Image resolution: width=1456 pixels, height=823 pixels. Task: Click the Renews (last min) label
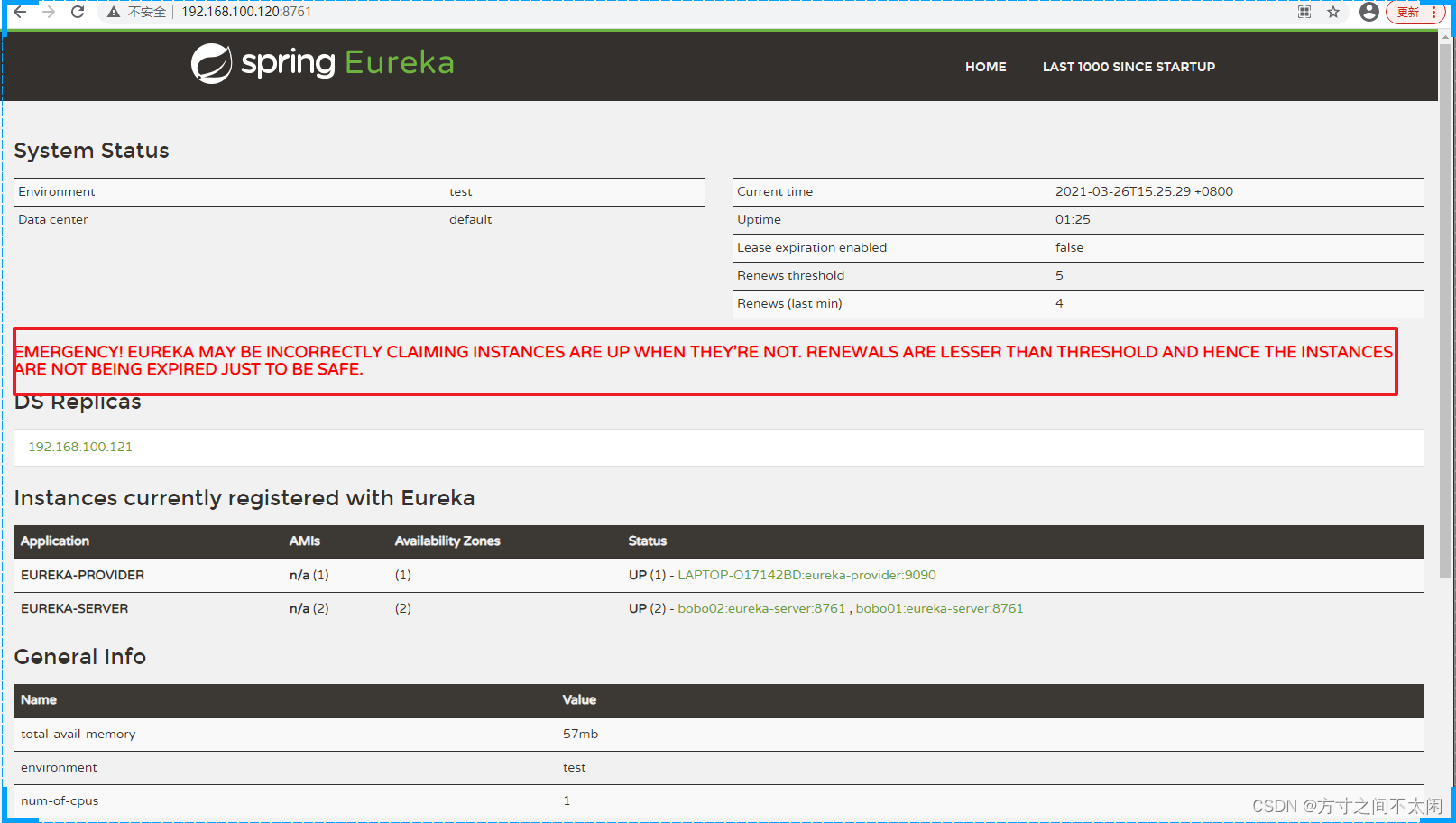[x=789, y=303]
